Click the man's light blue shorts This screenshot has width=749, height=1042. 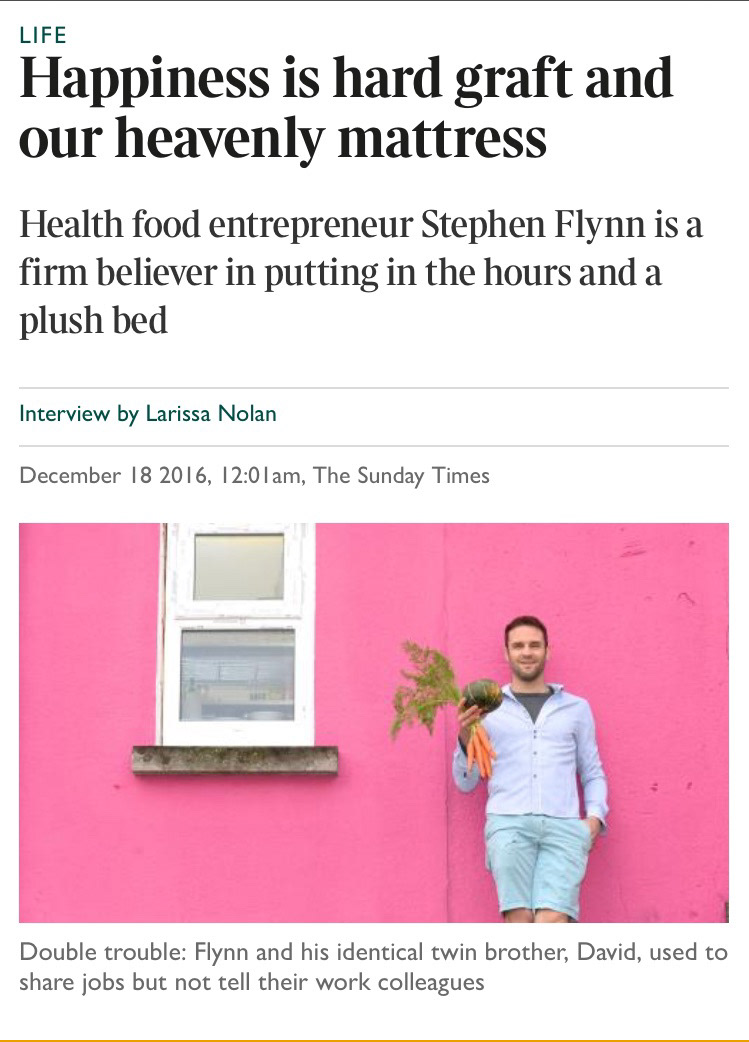[536, 864]
